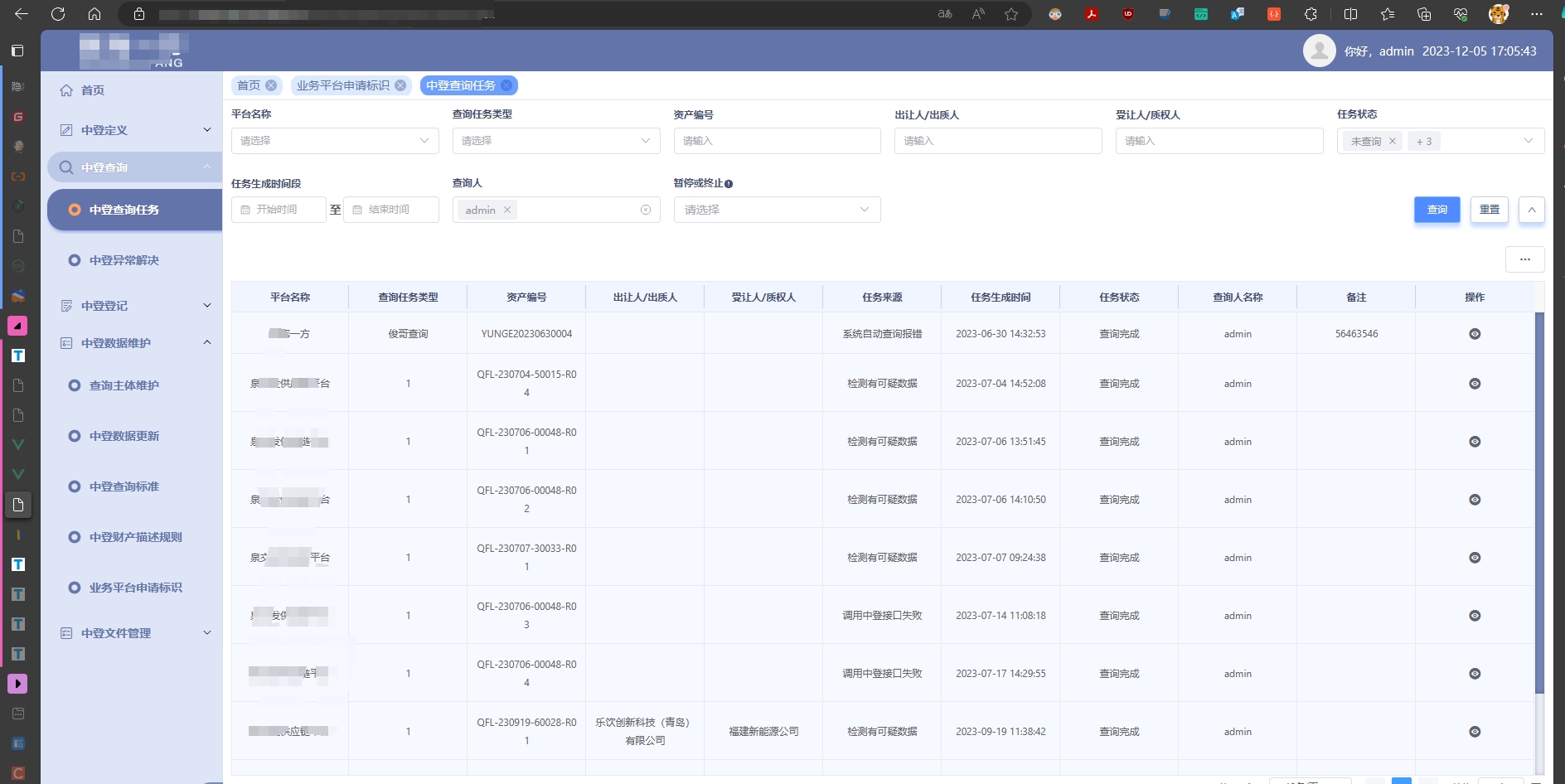
Task: Open the 查询任务类型 dropdown
Action: 556,141
